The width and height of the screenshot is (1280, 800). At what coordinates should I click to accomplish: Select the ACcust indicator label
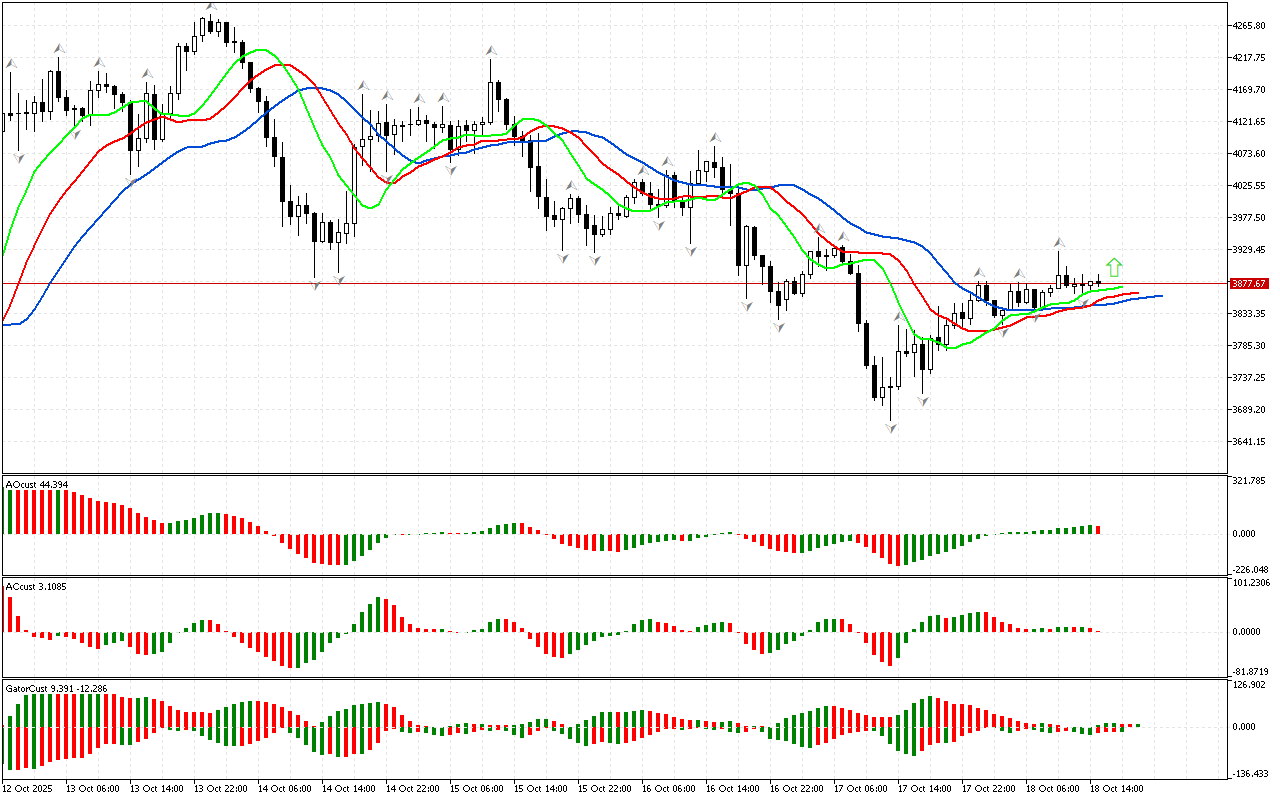[36, 586]
